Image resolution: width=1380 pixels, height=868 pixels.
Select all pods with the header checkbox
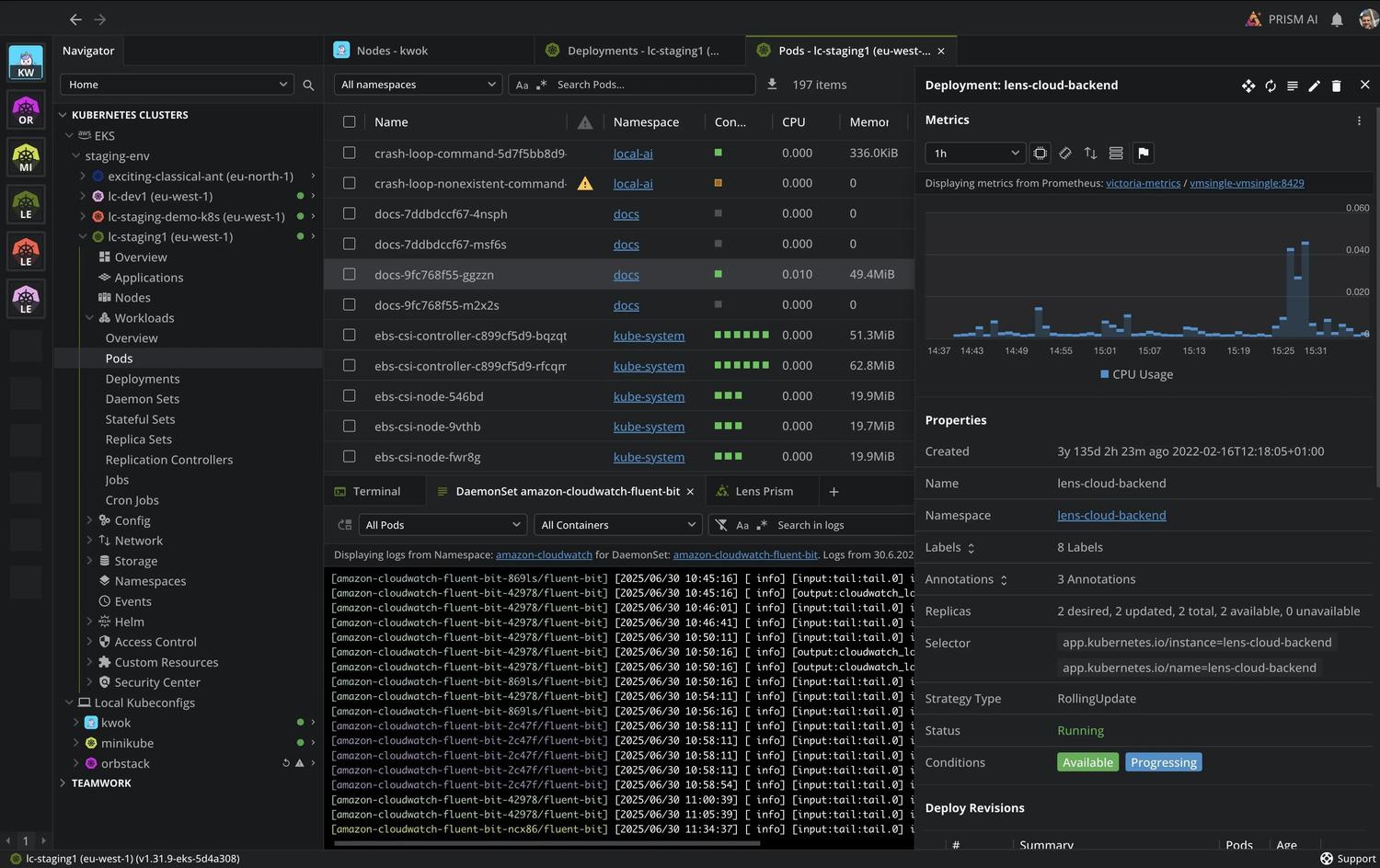[350, 121]
